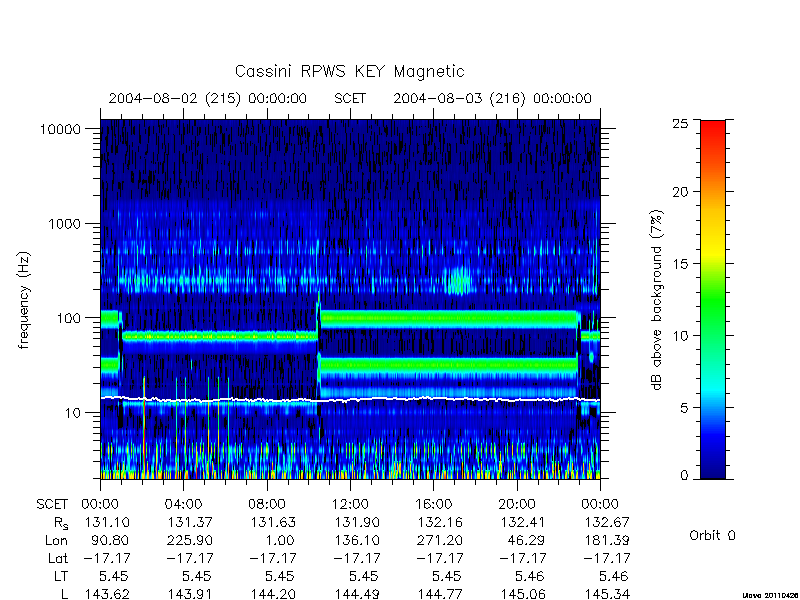The height and width of the screenshot is (600, 800).
Task: Select the L value 144.49
Action: click(357, 594)
